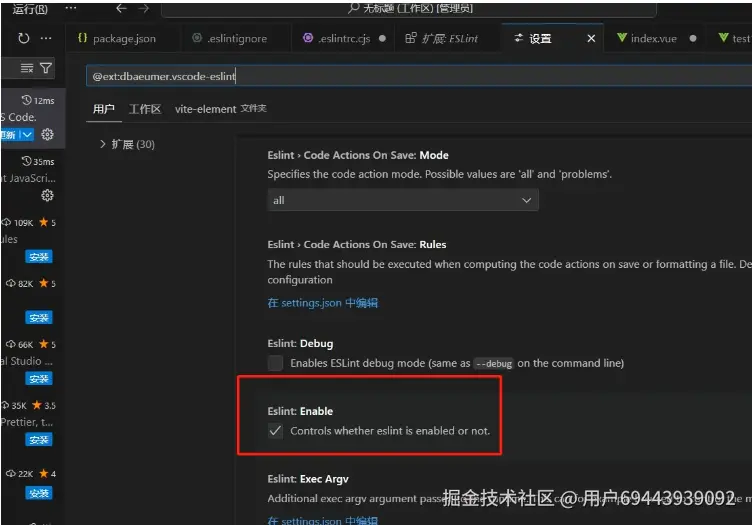Refresh the extensions list
This screenshot has height=525, width=752.
pyautogui.click(x=24, y=38)
